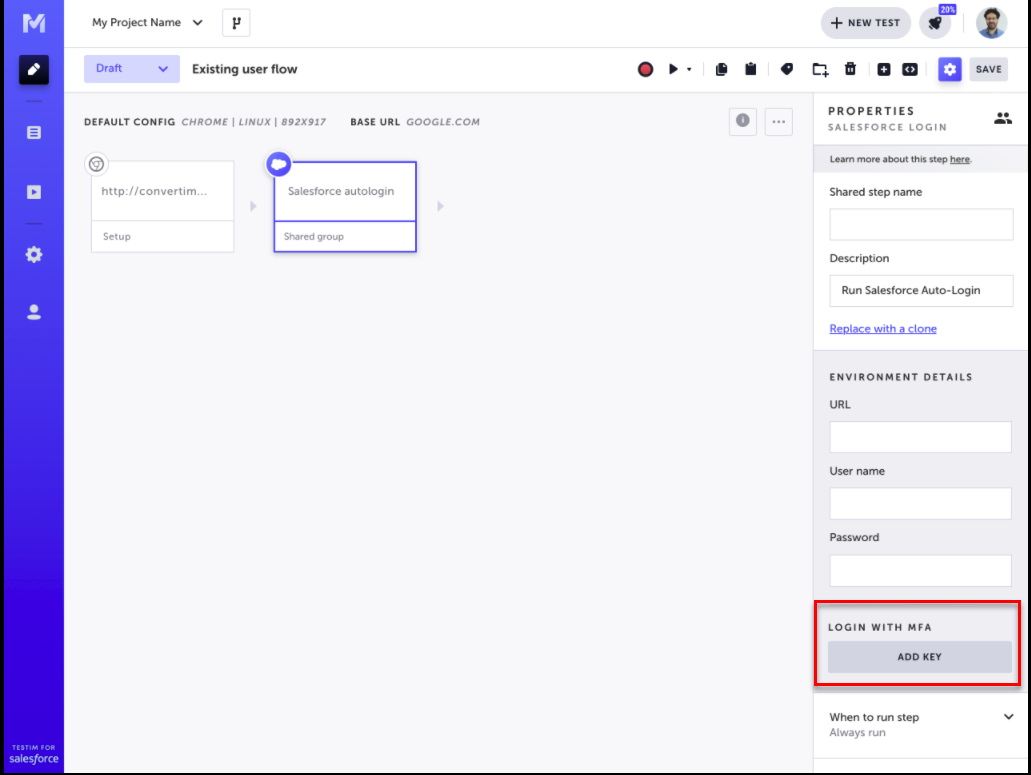This screenshot has width=1031, height=775.
Task: Open the My Project Name dropdown
Action: click(147, 22)
